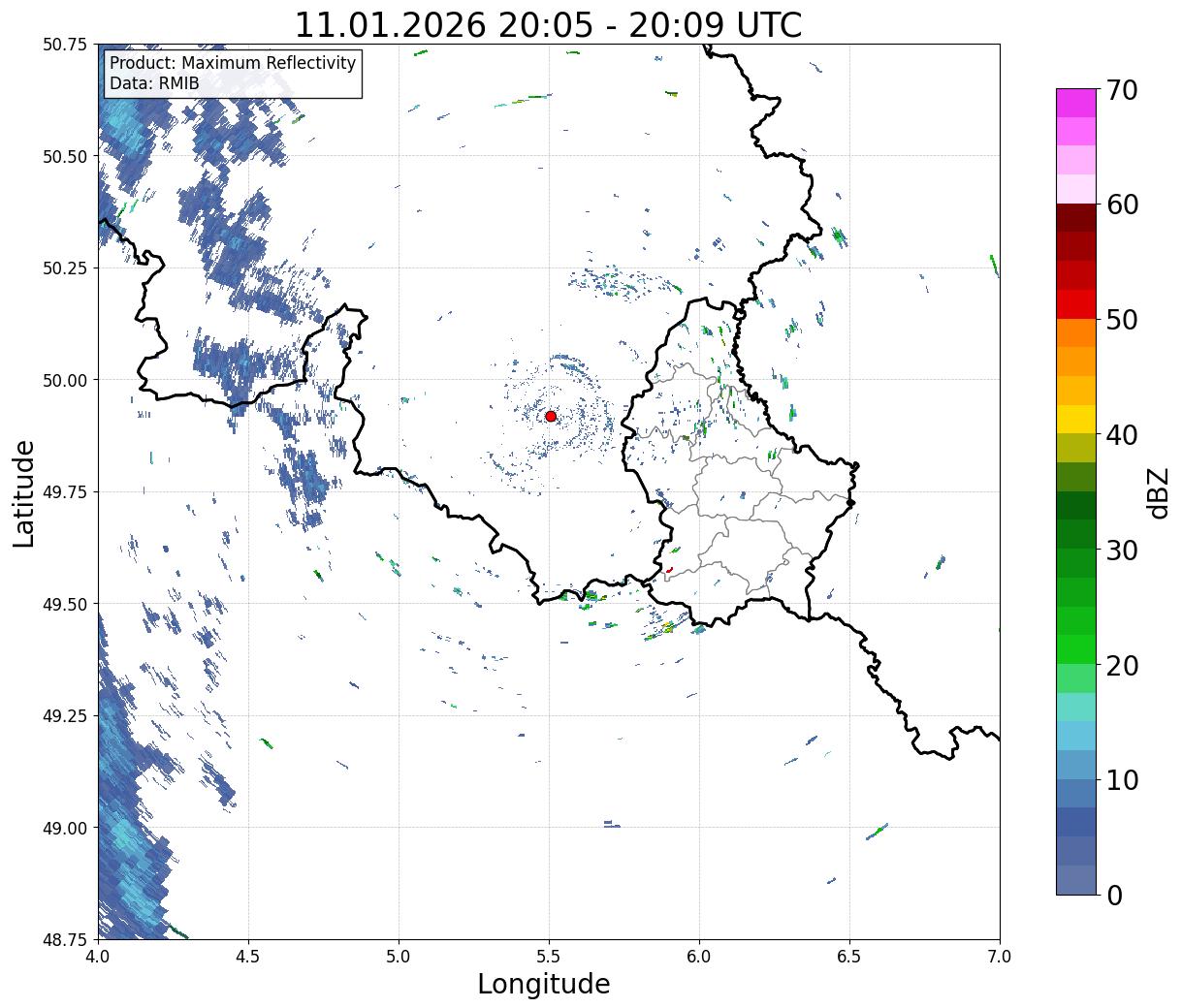Click the 'Product: Maximum Reflectivity' legend text
1182x1008 pixels.
coord(233,63)
